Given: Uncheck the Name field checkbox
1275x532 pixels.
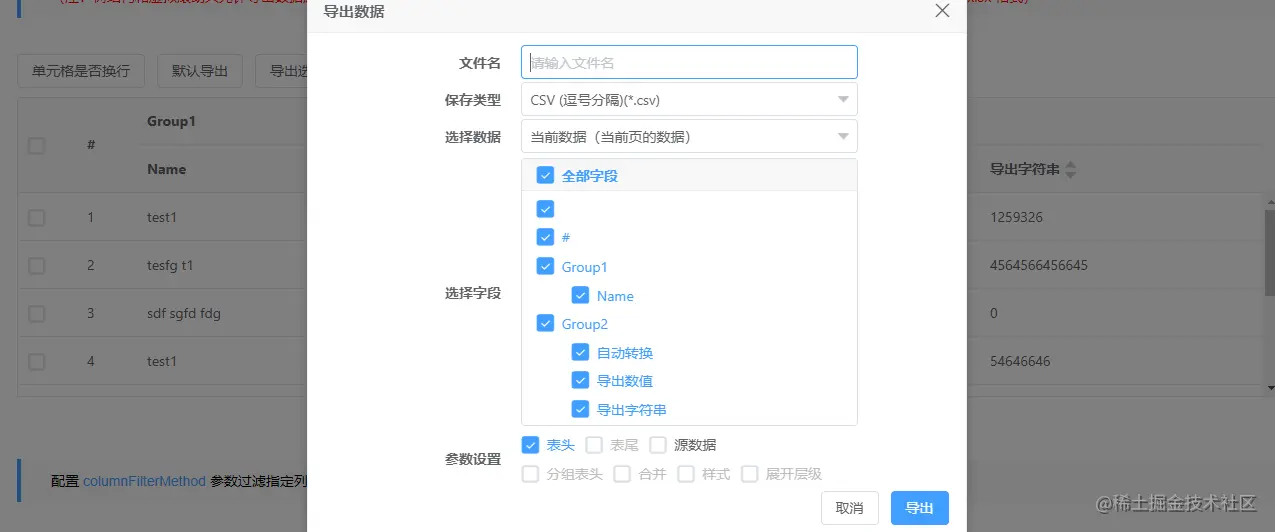Looking at the screenshot, I should click(x=580, y=296).
